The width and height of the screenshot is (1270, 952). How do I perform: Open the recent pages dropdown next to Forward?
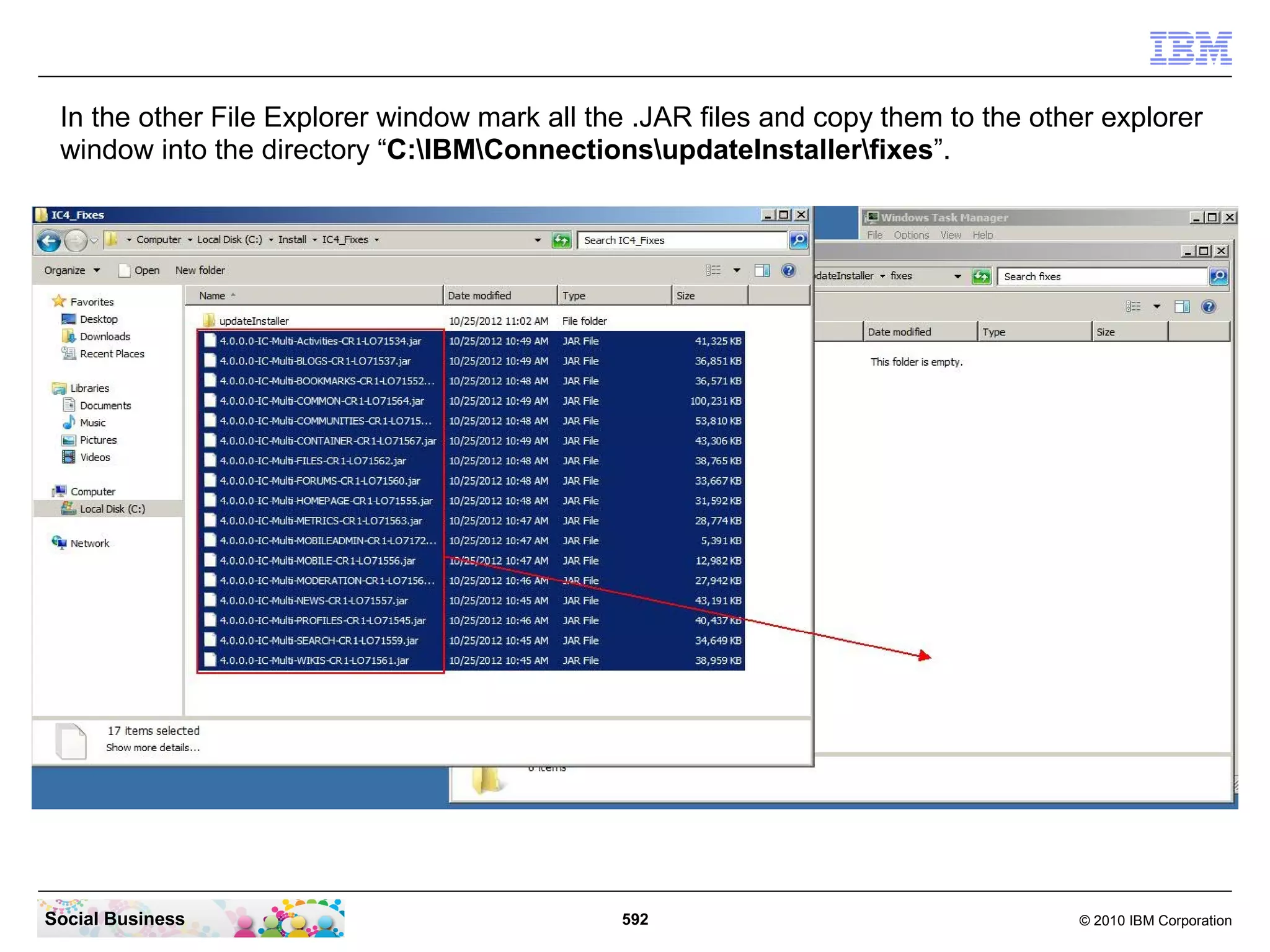tap(94, 240)
